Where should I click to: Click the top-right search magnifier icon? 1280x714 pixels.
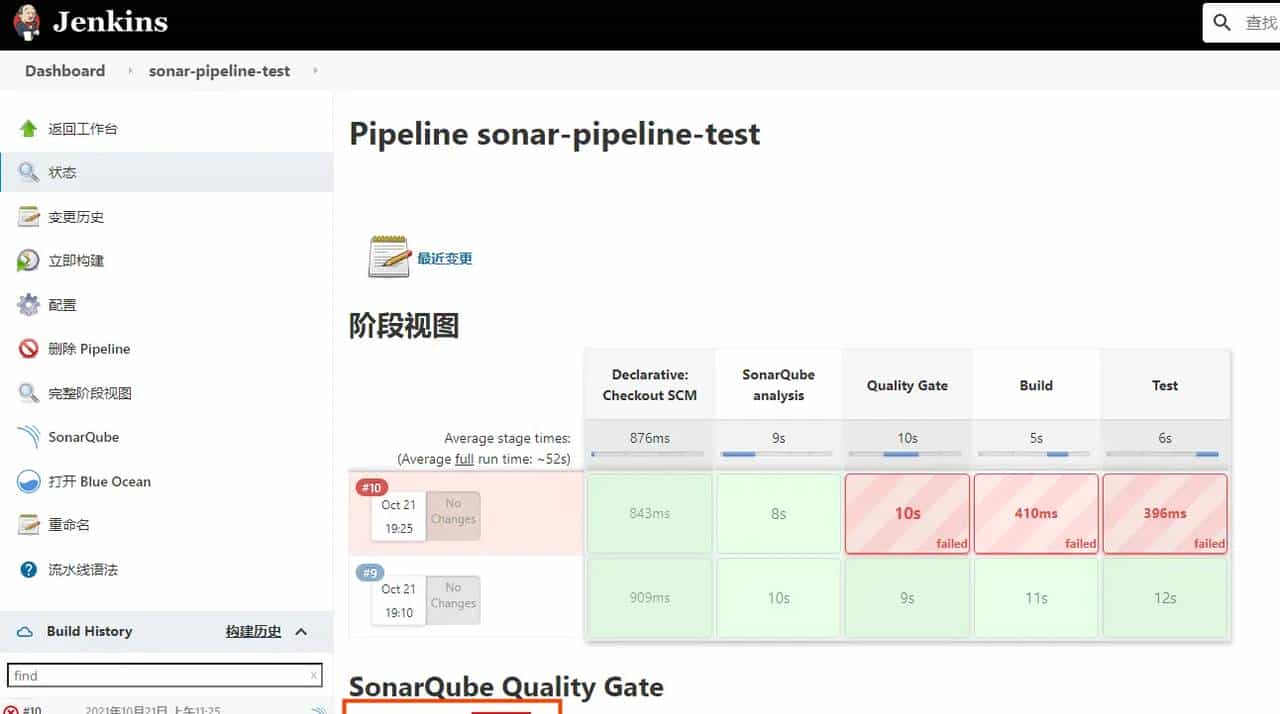tap(1221, 22)
